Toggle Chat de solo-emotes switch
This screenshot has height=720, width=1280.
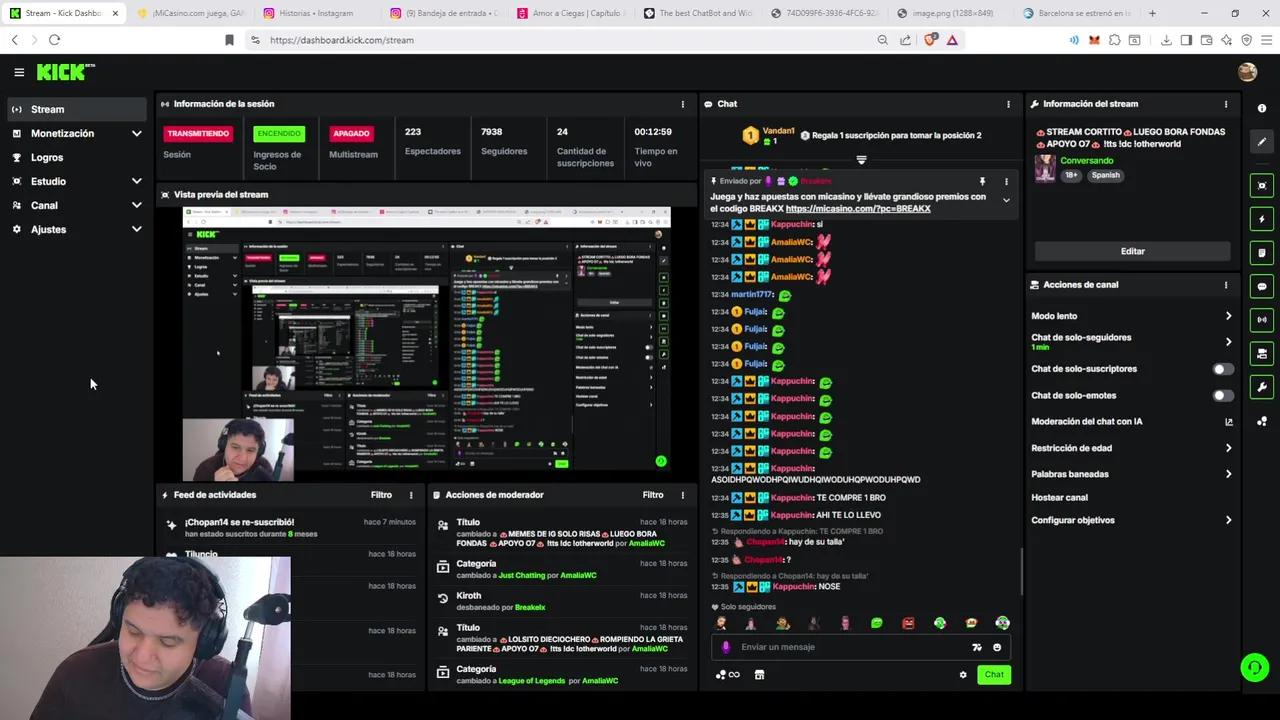coord(1223,396)
